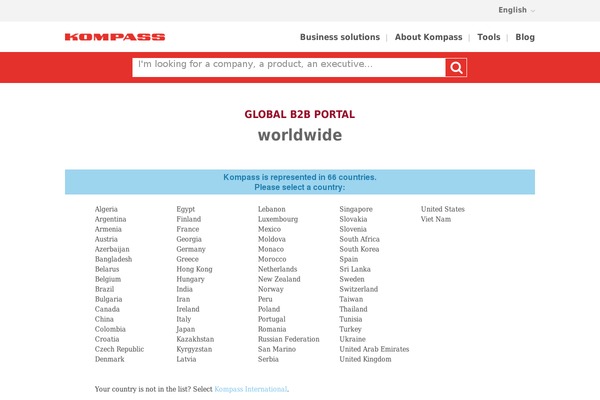Choose Kazakhstan from the list
This screenshot has height=400, width=600.
pyautogui.click(x=195, y=339)
